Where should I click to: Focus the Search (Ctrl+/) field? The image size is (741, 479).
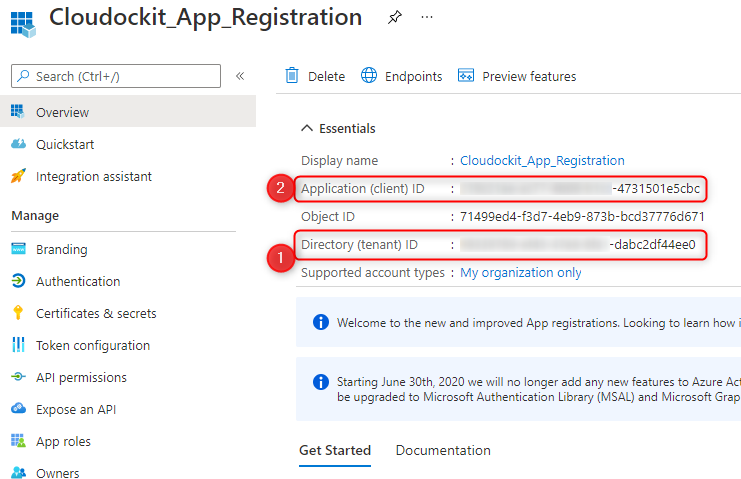[116, 76]
